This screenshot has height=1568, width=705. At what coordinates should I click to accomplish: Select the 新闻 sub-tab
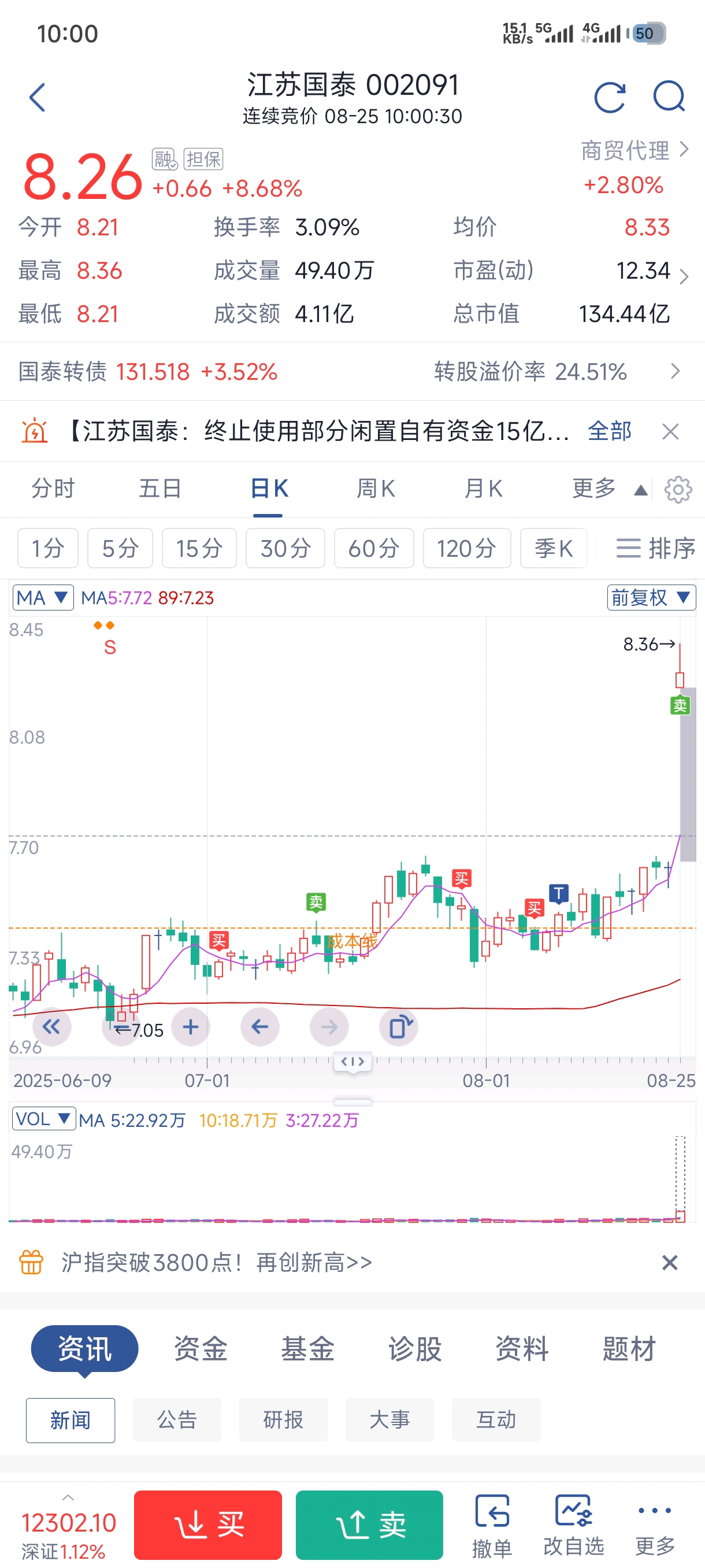[70, 1421]
